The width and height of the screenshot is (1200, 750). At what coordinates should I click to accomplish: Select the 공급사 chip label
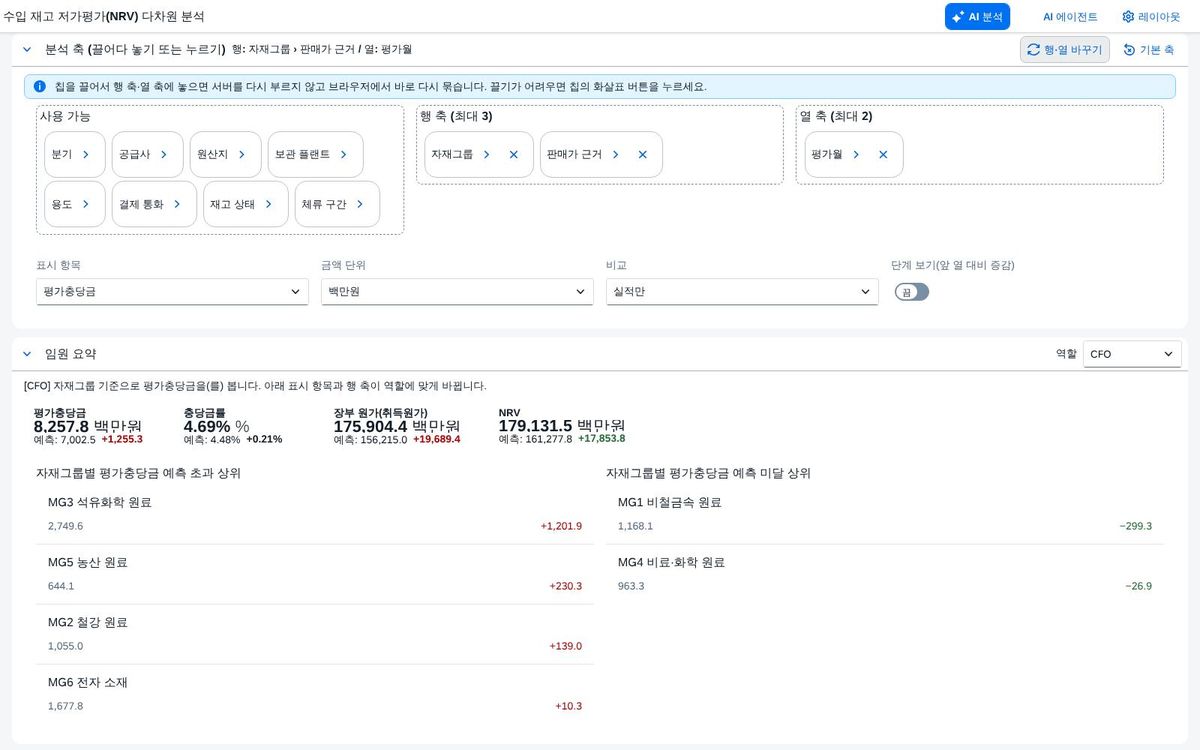click(135, 154)
